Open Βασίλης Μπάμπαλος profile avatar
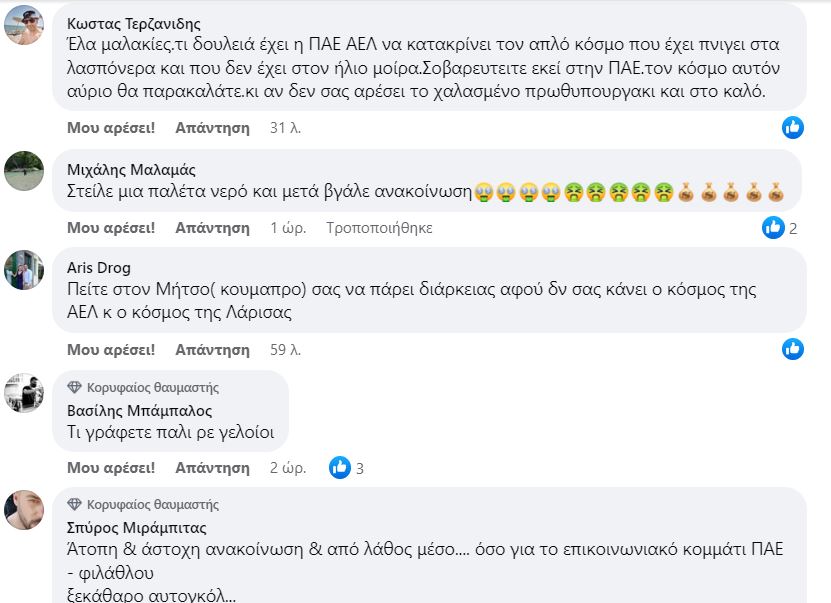This screenshot has width=831, height=603. pos(24,391)
